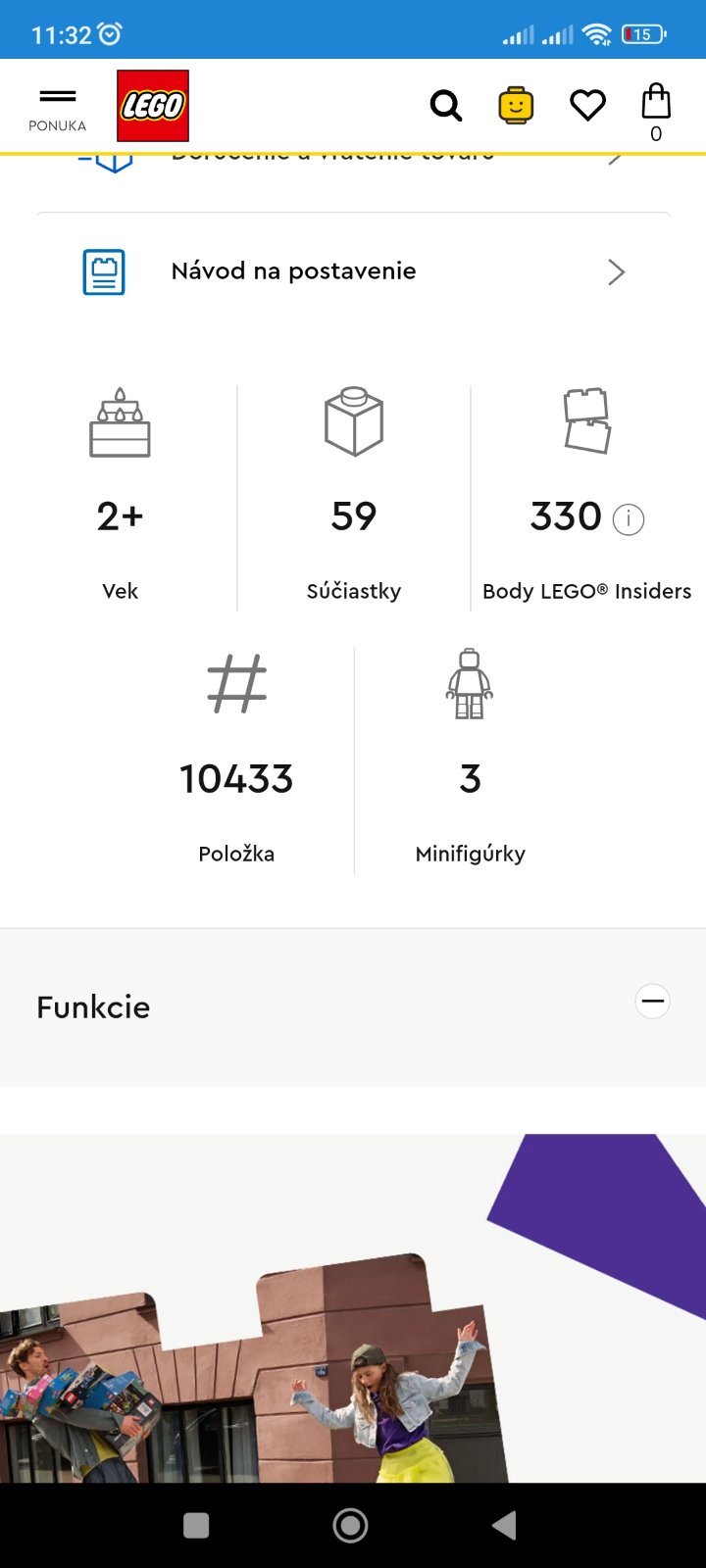Click the hash item number icon
Image resolution: width=706 pixels, height=1568 pixels.
click(x=236, y=684)
